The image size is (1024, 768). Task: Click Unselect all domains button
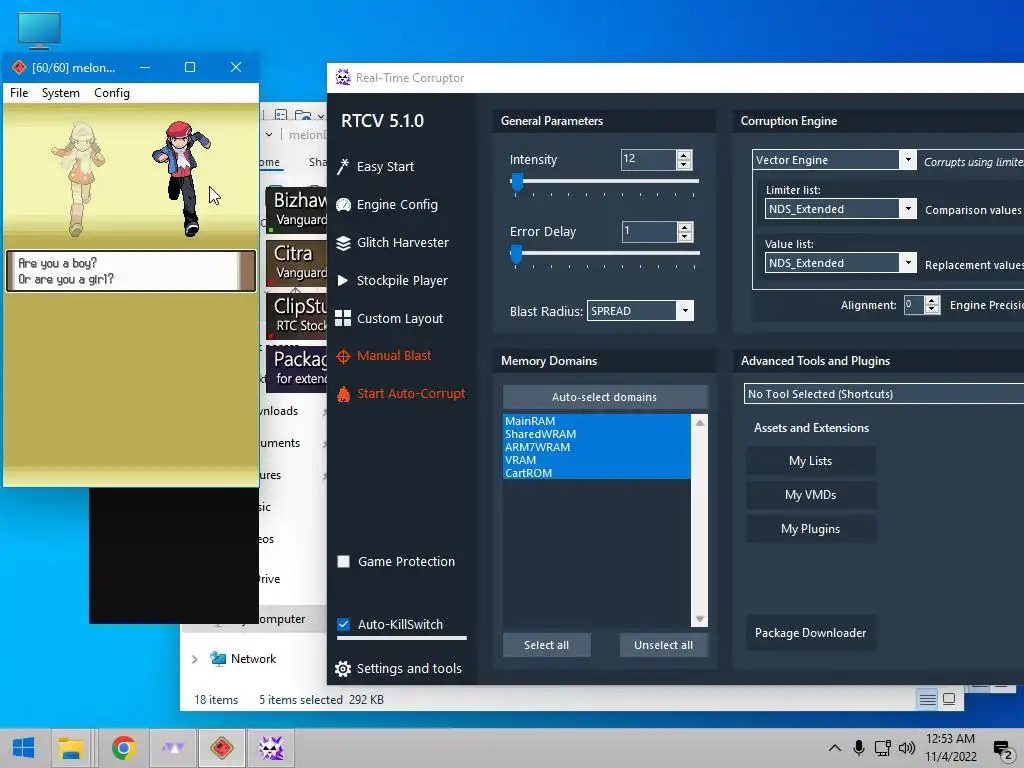click(664, 645)
